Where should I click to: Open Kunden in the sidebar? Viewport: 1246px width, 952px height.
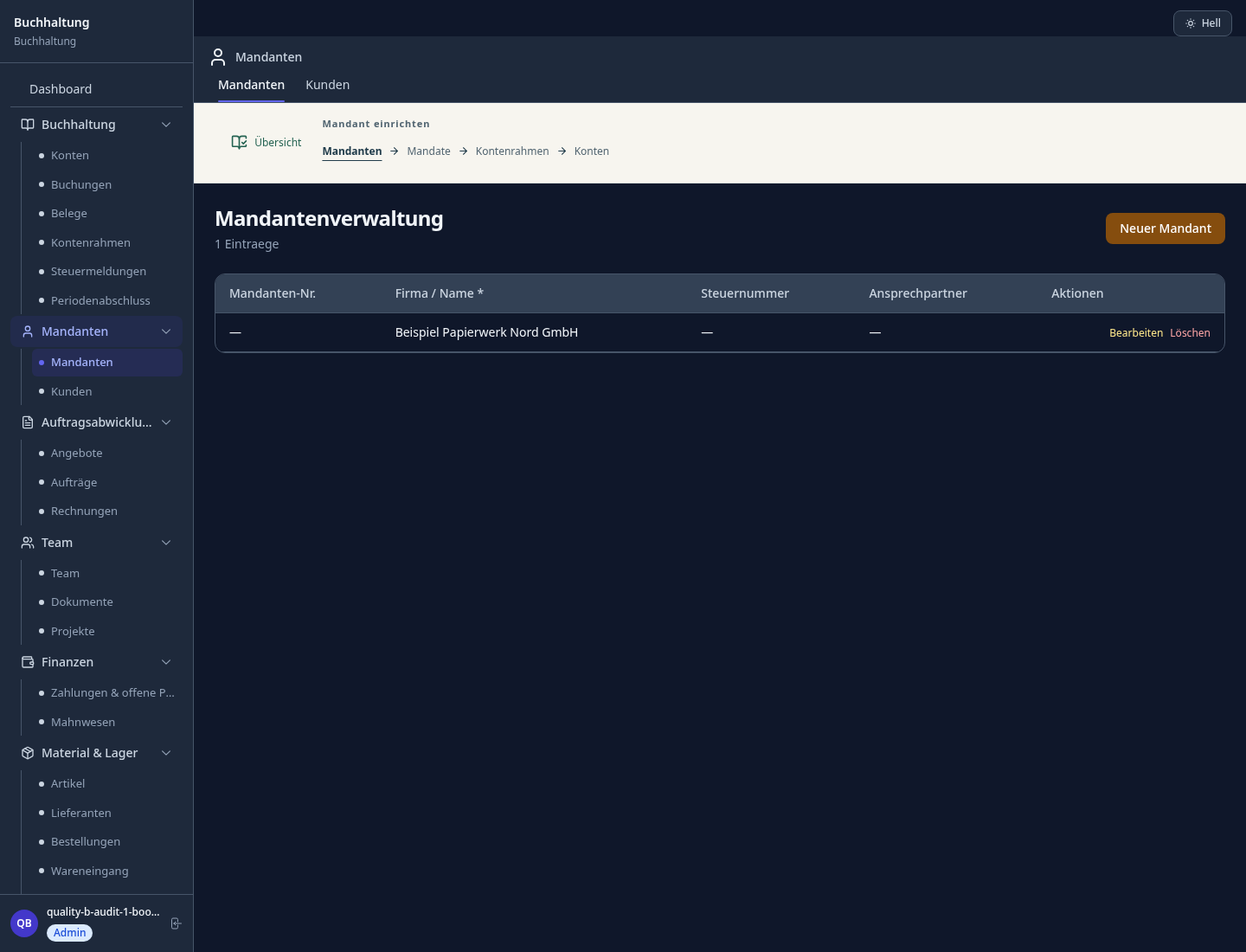pyautogui.click(x=107, y=391)
